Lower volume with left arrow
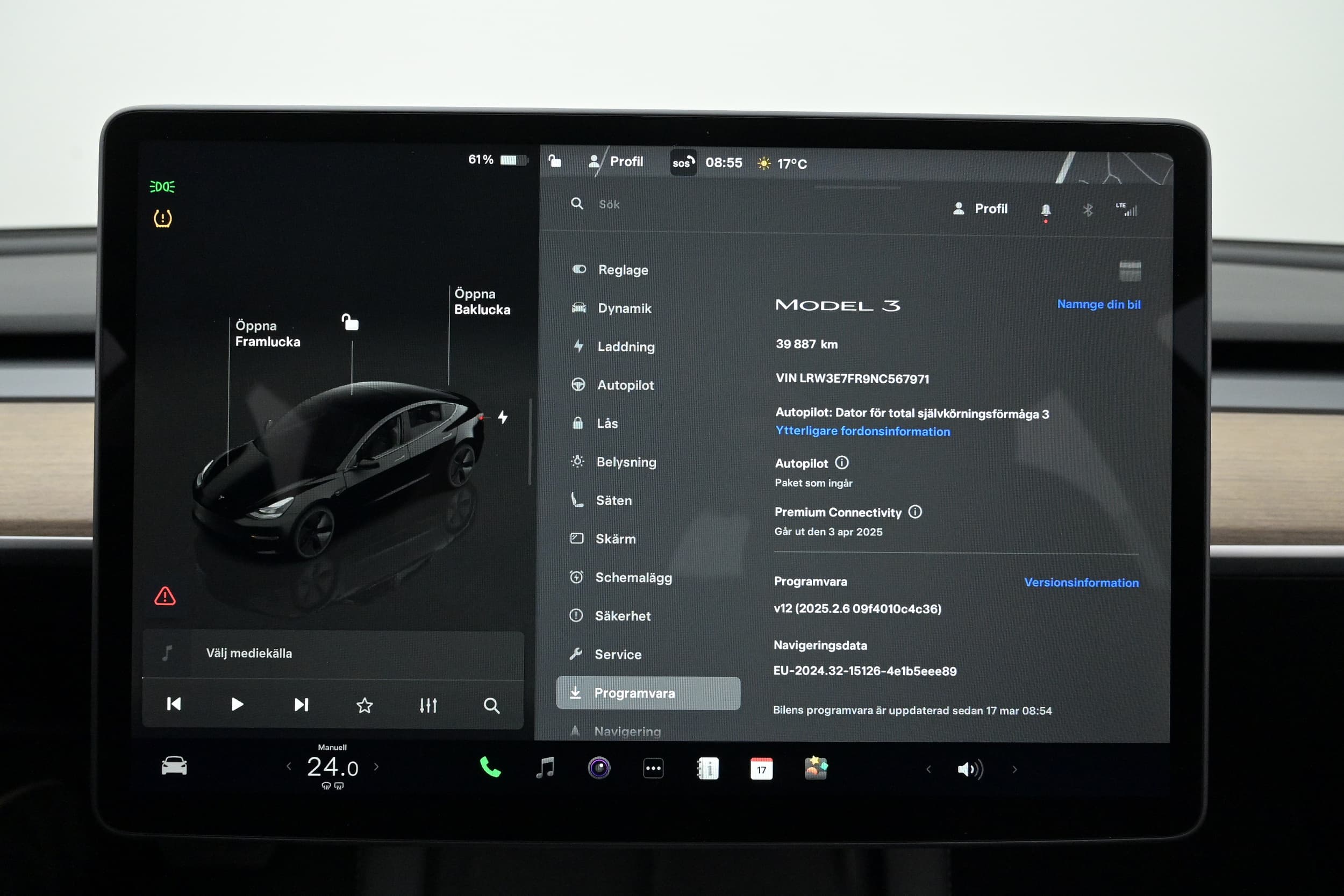This screenshot has height=896, width=1344. tap(928, 769)
